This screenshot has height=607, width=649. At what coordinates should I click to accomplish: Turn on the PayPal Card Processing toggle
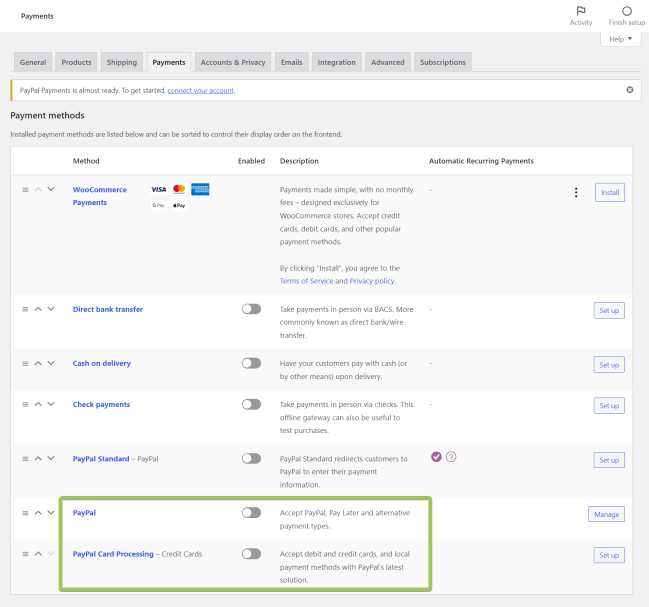251,554
